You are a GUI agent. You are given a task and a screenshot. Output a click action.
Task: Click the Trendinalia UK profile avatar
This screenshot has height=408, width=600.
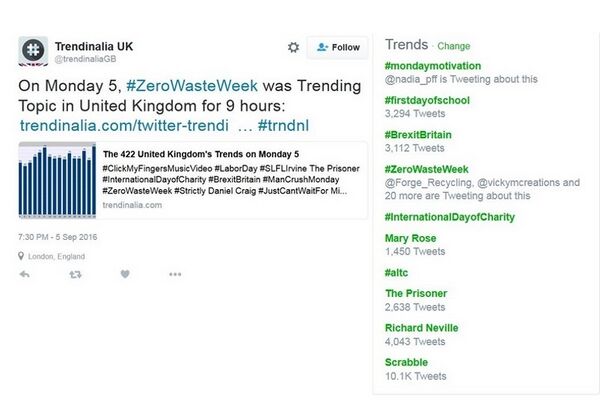(33, 50)
